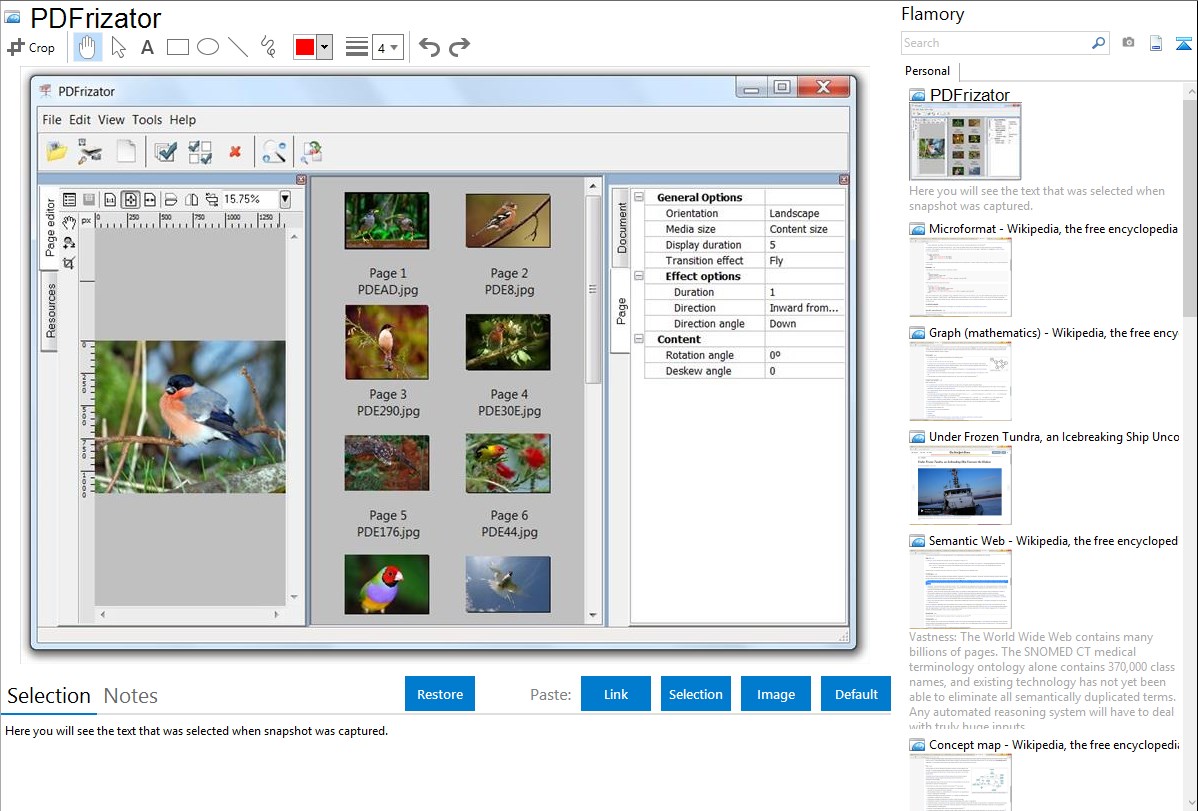This screenshot has height=811, width=1198.
Task: Click the list properties icon in page editor toolbar
Action: (x=70, y=200)
